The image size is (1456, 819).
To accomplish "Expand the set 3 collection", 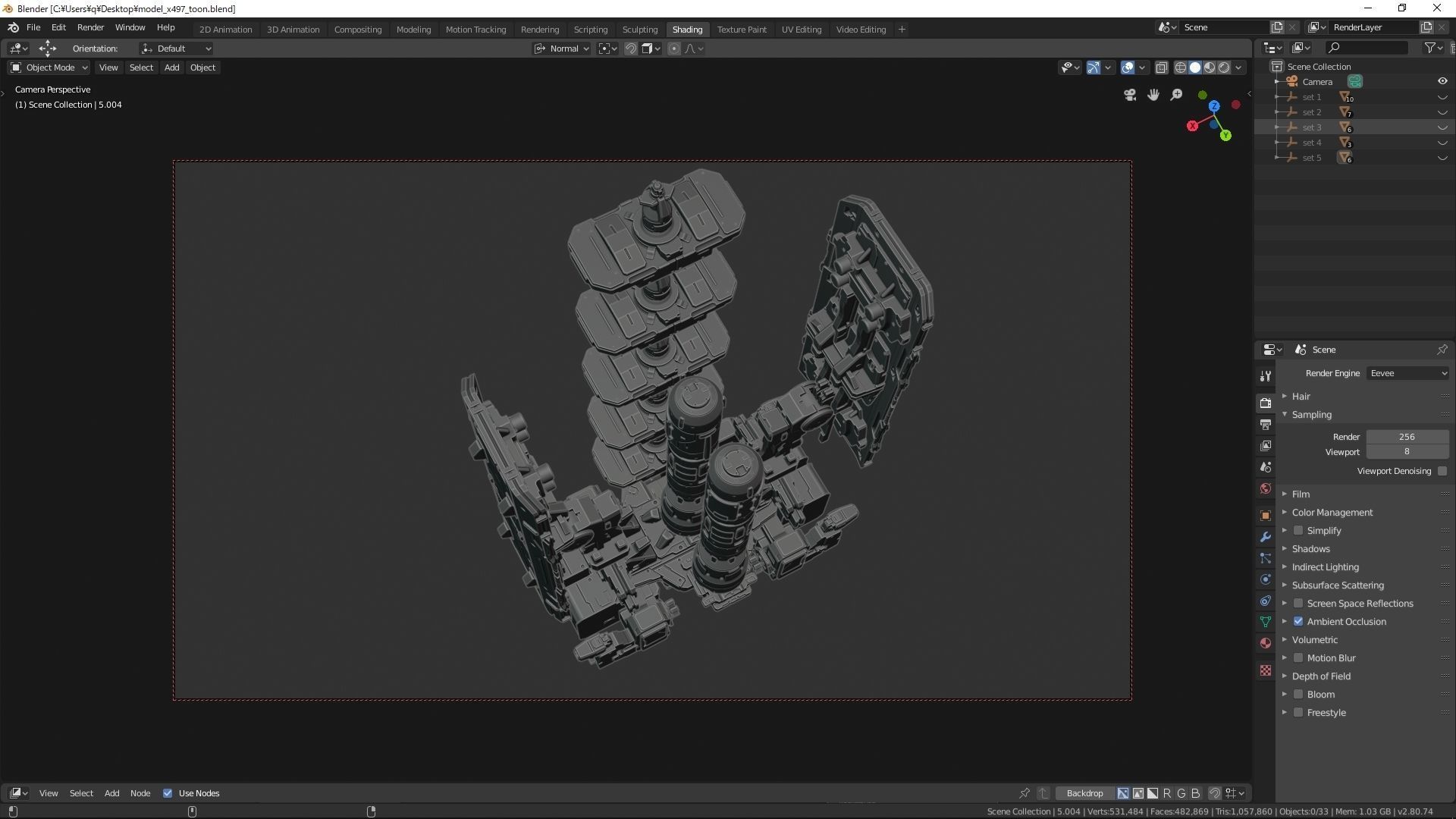I will [x=1278, y=127].
